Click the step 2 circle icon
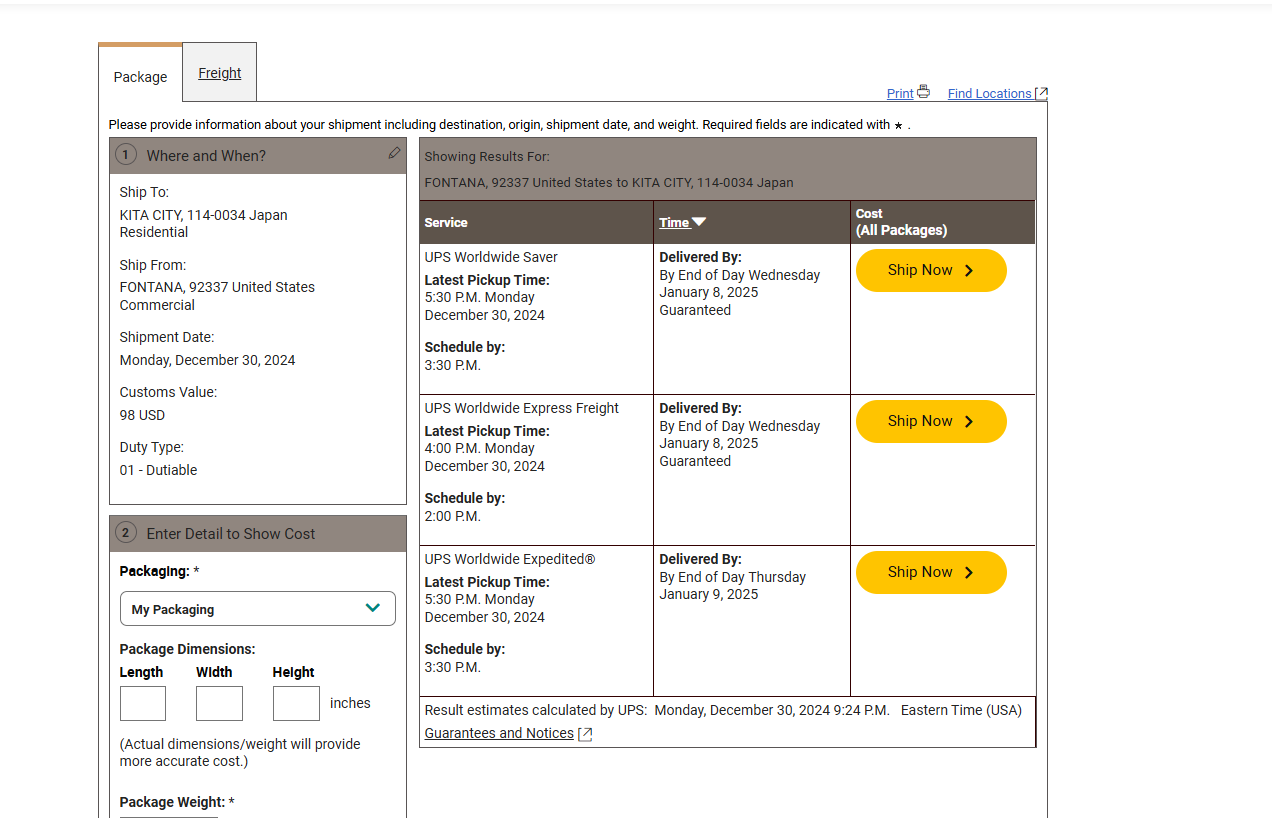Viewport: 1272px width, 818px height. pyautogui.click(x=125, y=533)
